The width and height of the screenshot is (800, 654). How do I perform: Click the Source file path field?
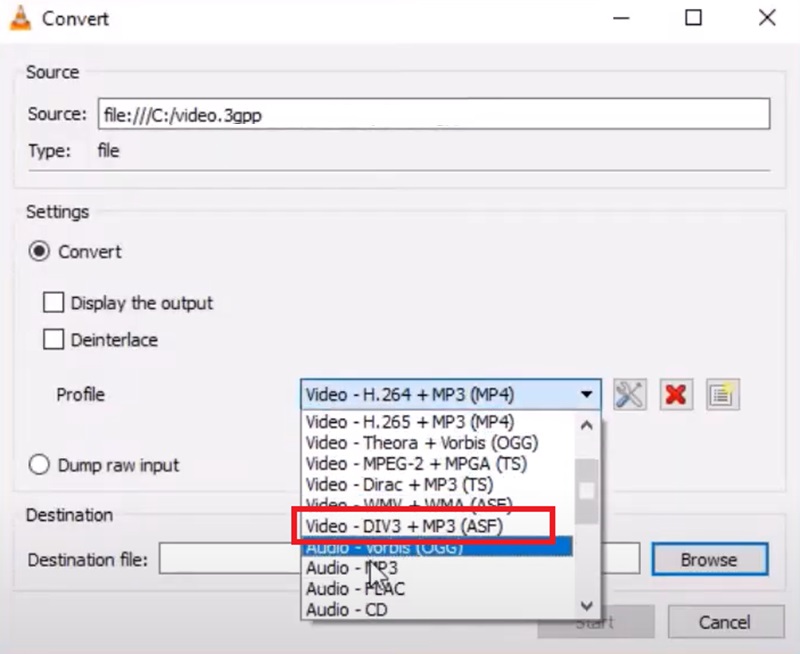click(x=434, y=114)
